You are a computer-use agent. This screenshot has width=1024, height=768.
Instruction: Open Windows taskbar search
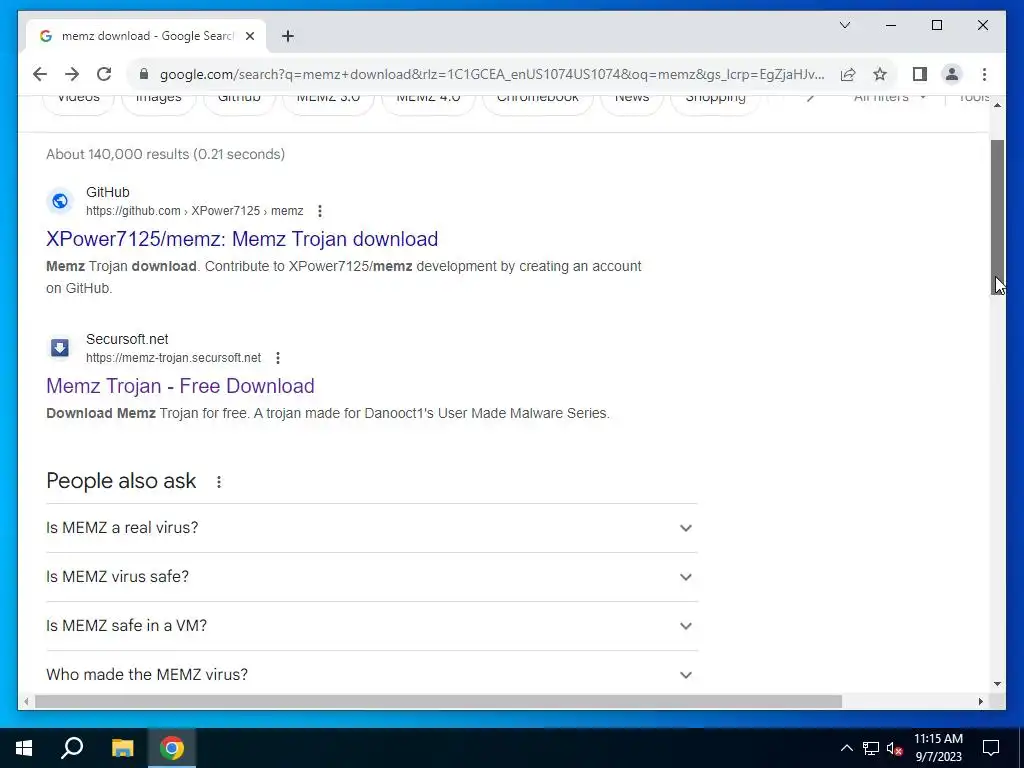72,748
